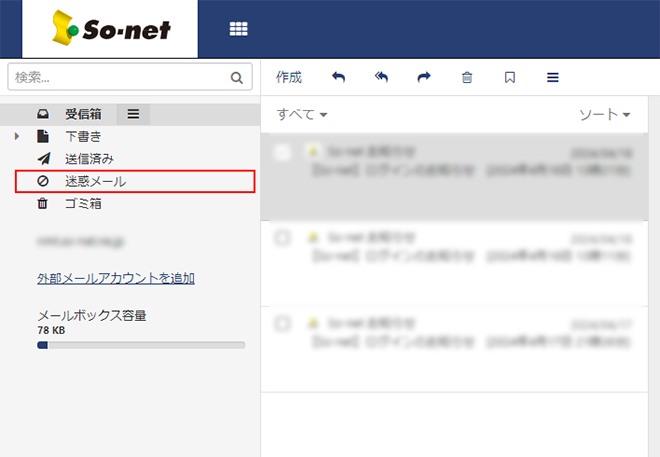
Task: Open the すべて filter dropdown
Action: pyautogui.click(x=302, y=115)
